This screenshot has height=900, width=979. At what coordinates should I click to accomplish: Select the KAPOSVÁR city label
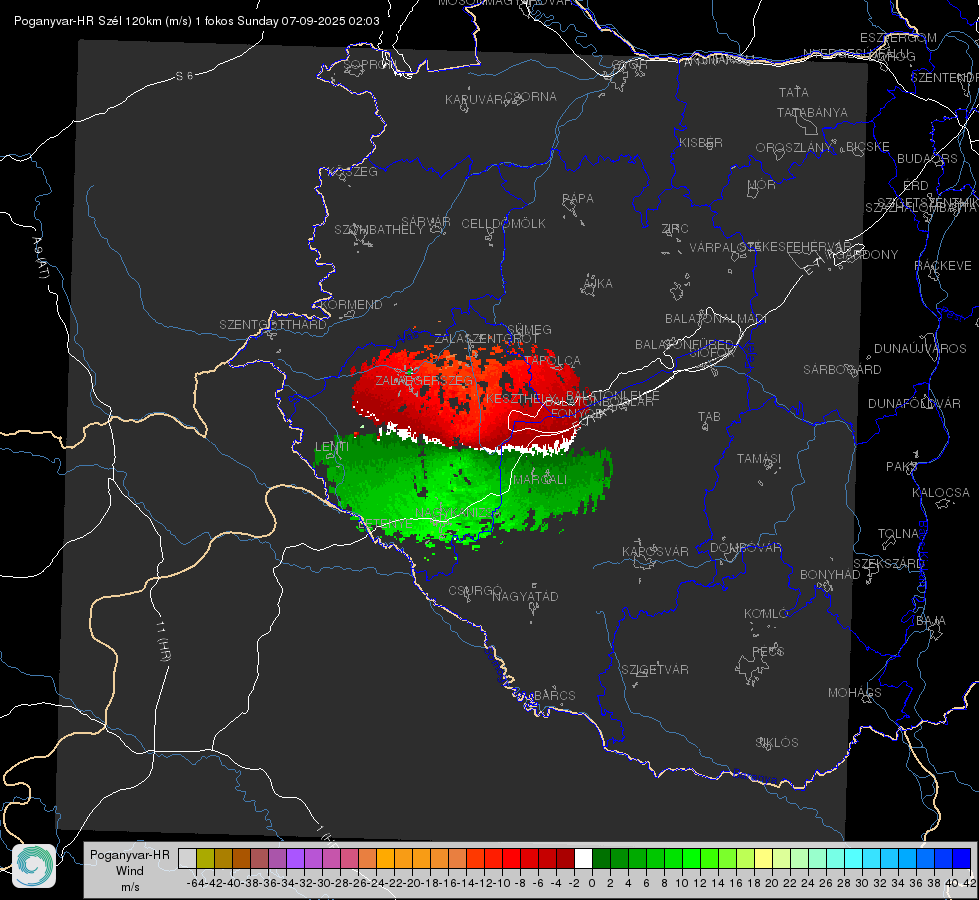click(x=655, y=552)
